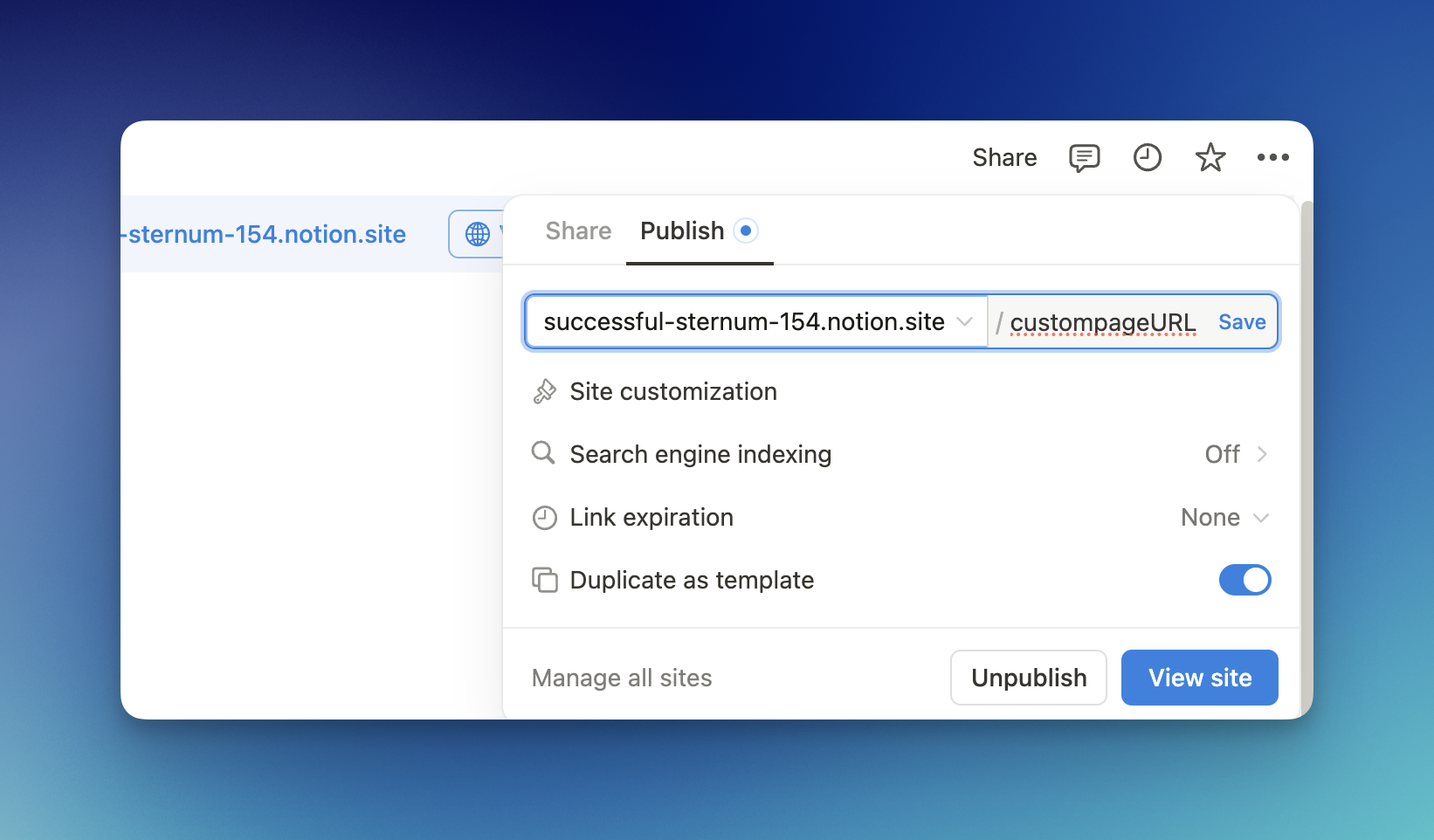Open Site customization settings
Image resolution: width=1434 pixels, height=840 pixels.
click(901, 392)
